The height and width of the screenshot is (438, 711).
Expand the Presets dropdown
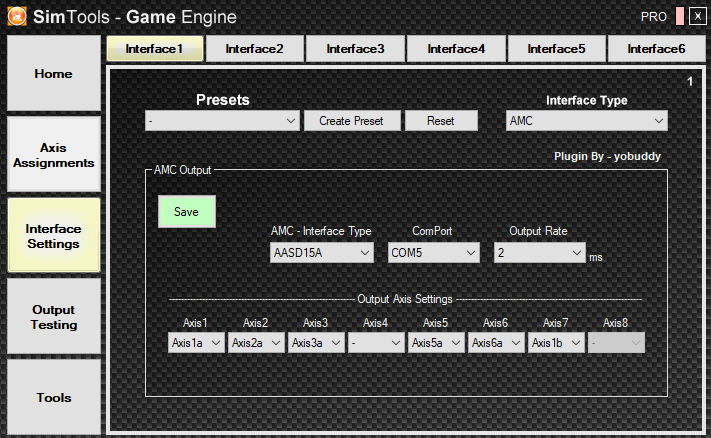[x=222, y=121]
